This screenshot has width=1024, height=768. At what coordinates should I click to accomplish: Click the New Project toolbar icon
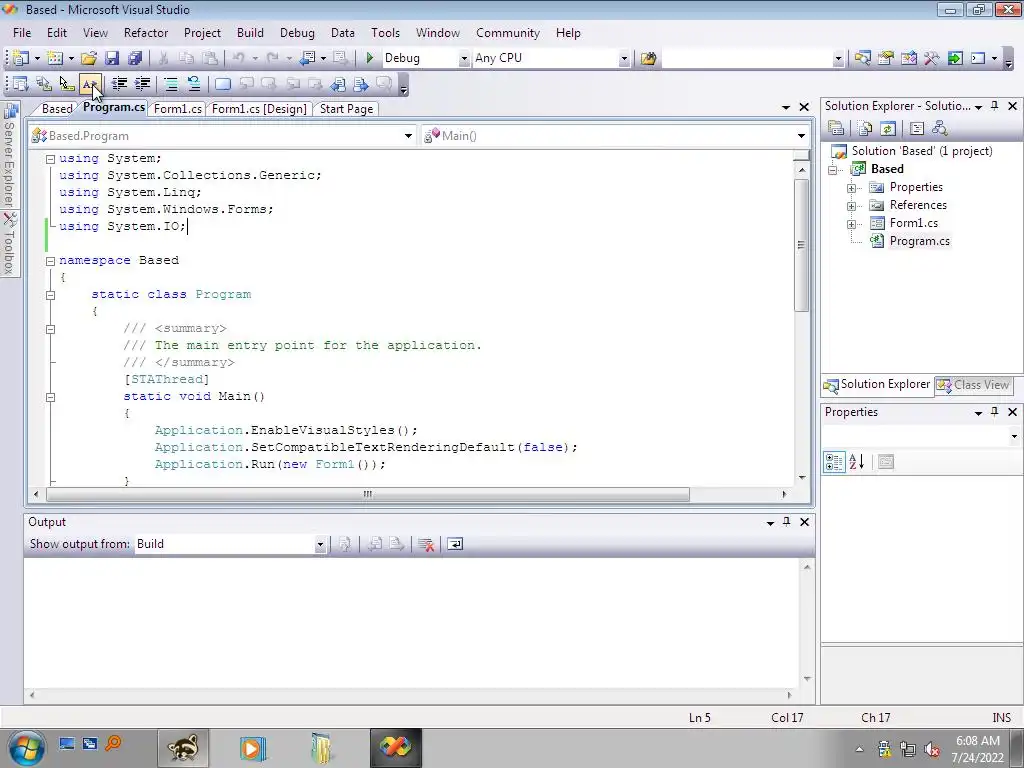point(21,58)
